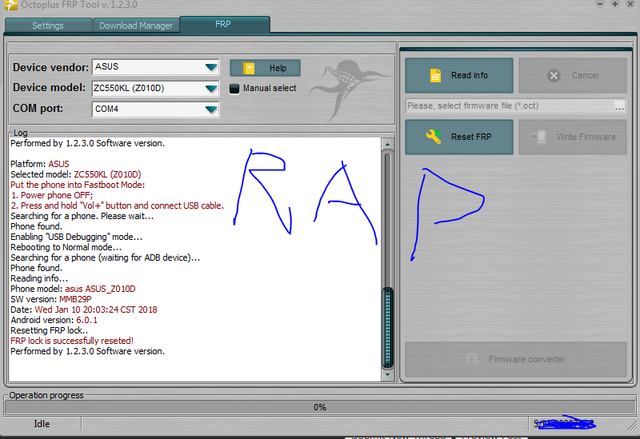Screen dimensions: 640x439
Task: Click log line 'FRP lock is successfully reseted!'
Action: pyautogui.click(x=72, y=341)
